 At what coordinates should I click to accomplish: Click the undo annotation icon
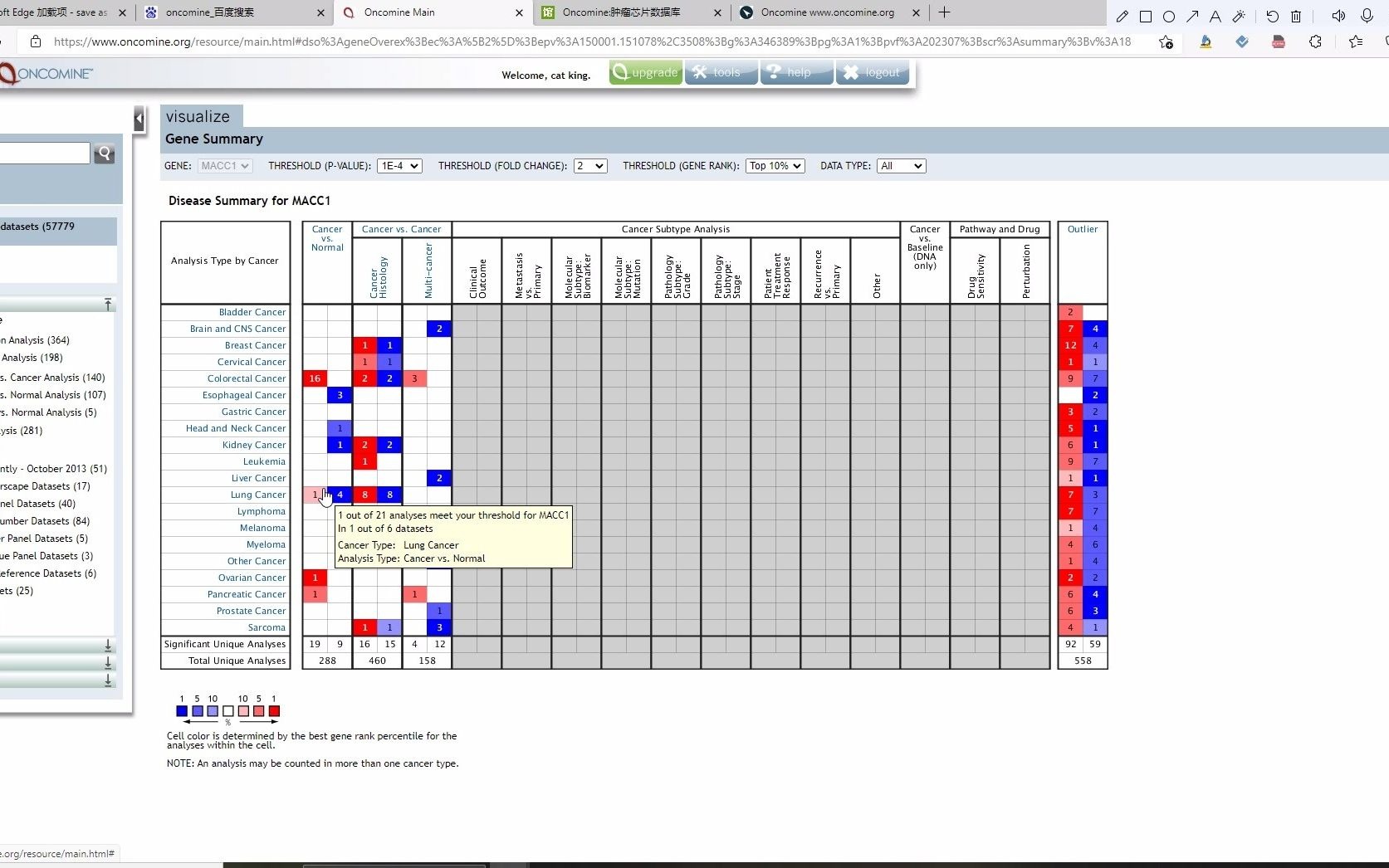click(1272, 16)
